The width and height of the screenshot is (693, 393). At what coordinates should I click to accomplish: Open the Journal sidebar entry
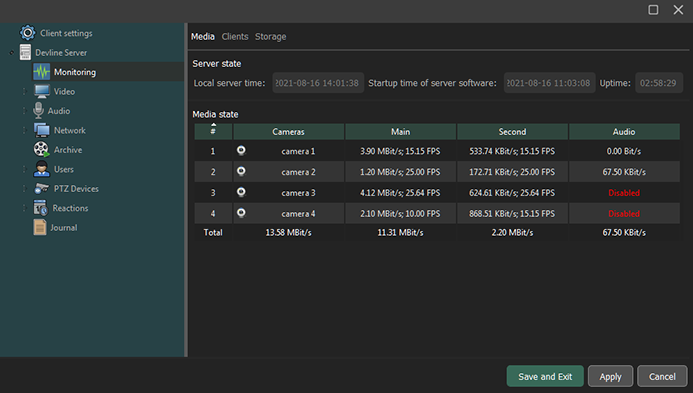[x=64, y=228]
